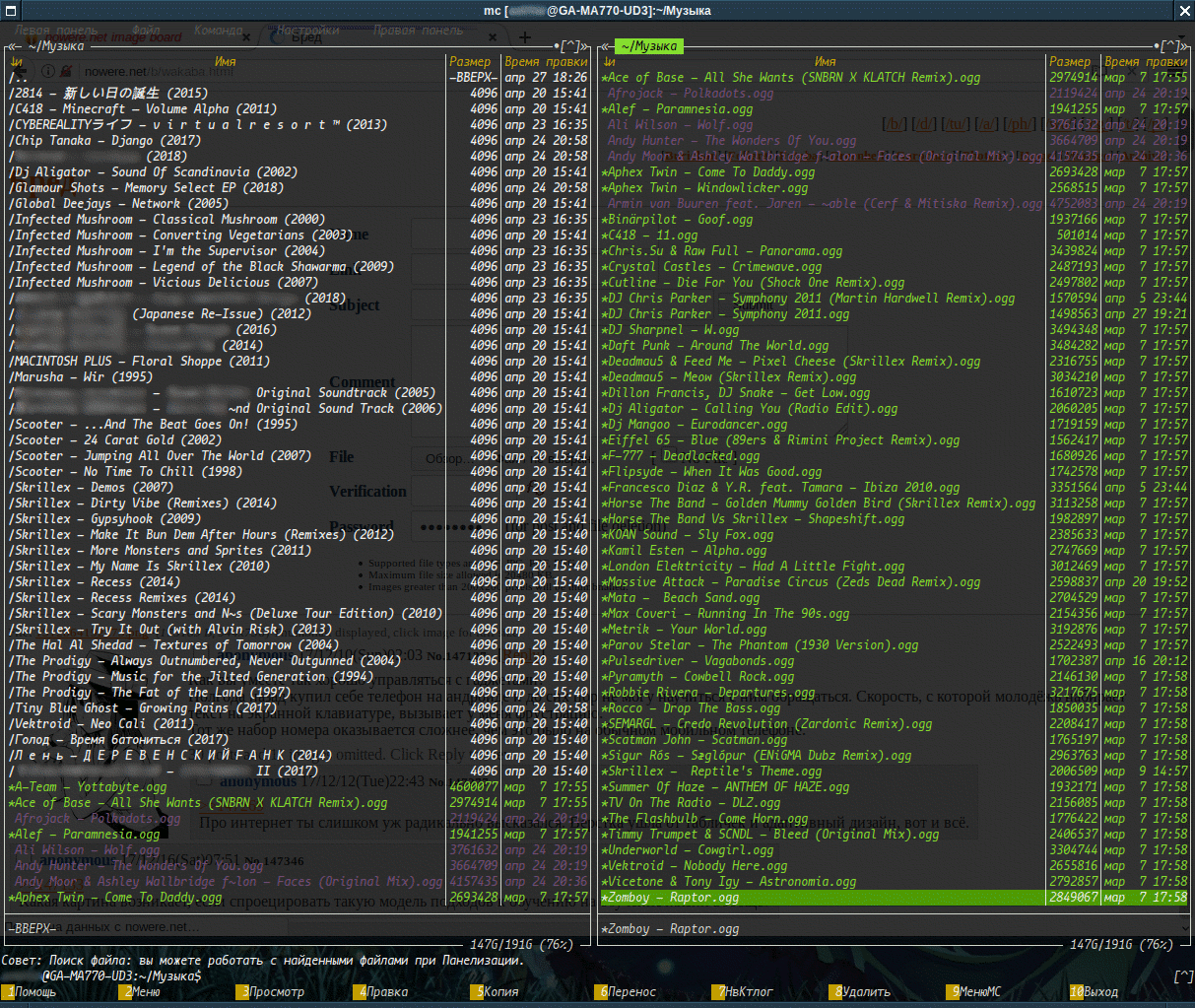Viewport: 1195px width, 1008px height.
Task: Click 3 Просмотр function key
Action: (x=276, y=992)
